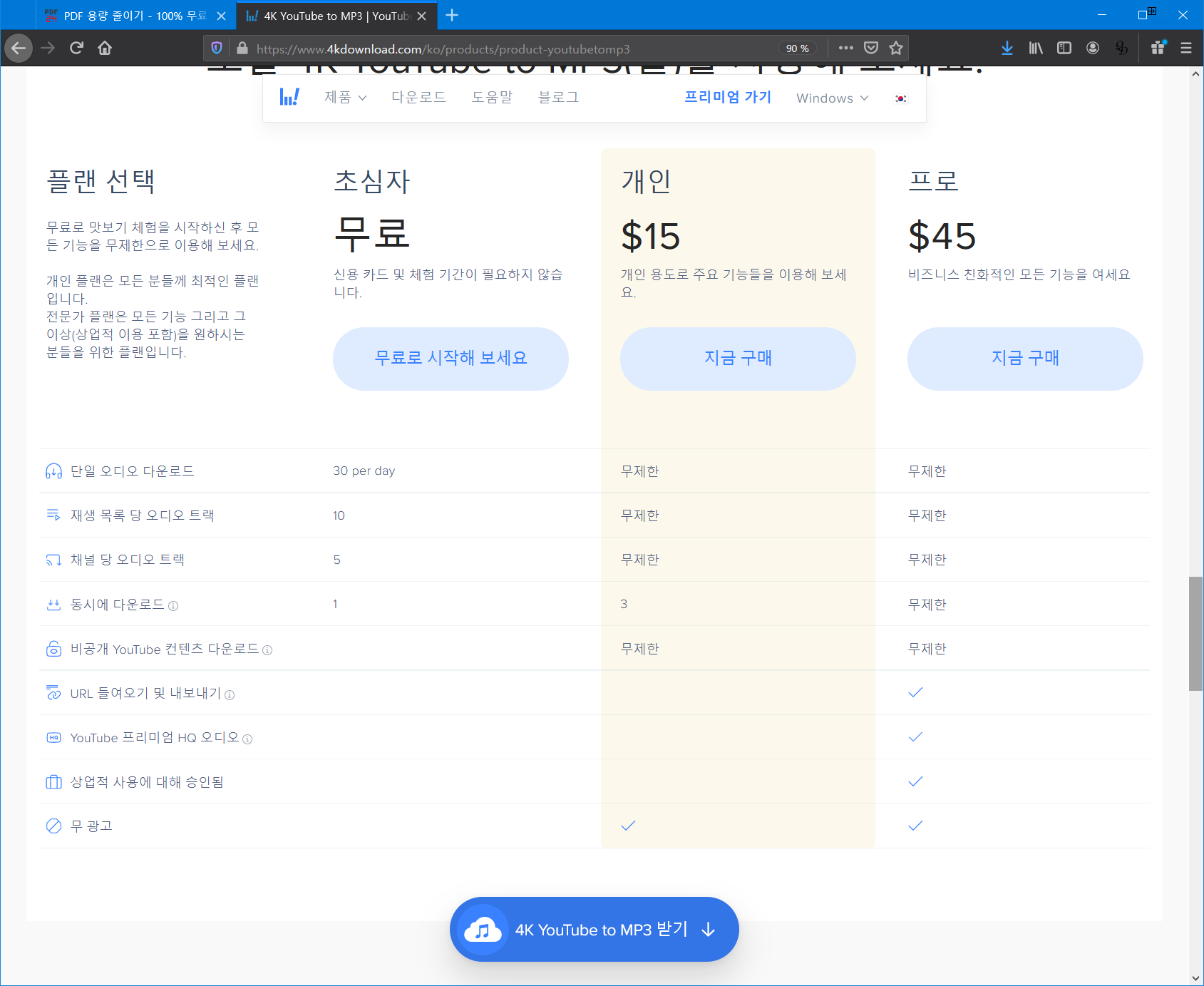Screen dimensions: 1204x986
Task: Click 지금 구매 under the $45 프로 plan
Action: point(1025,359)
